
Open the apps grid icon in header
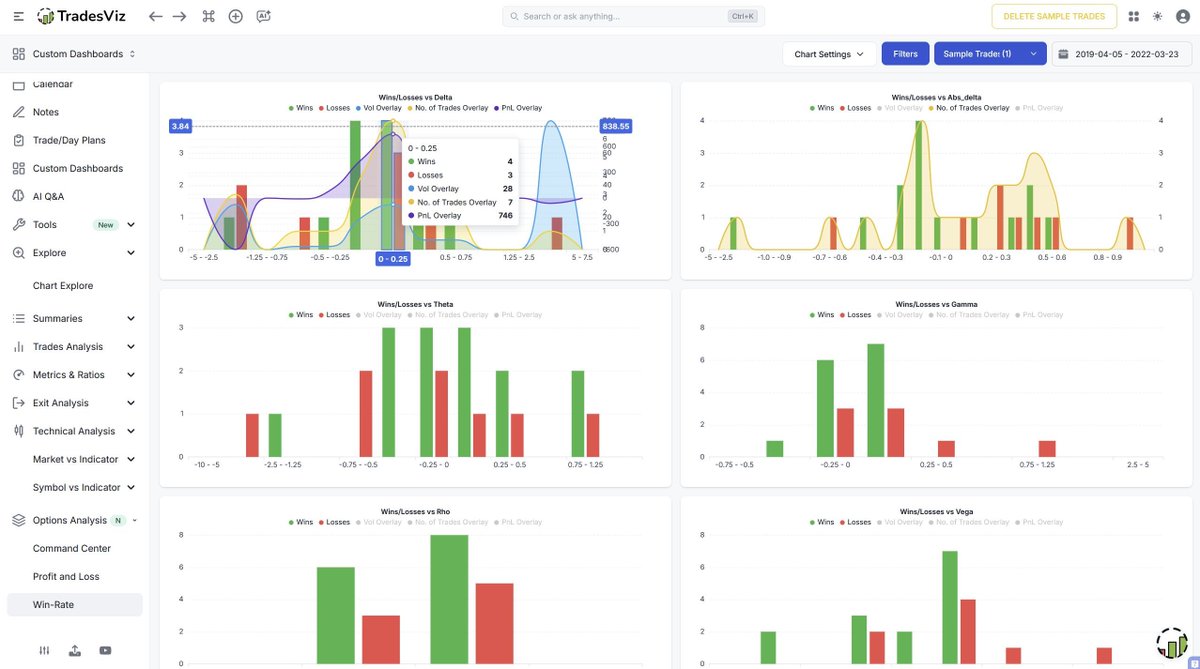1134,16
